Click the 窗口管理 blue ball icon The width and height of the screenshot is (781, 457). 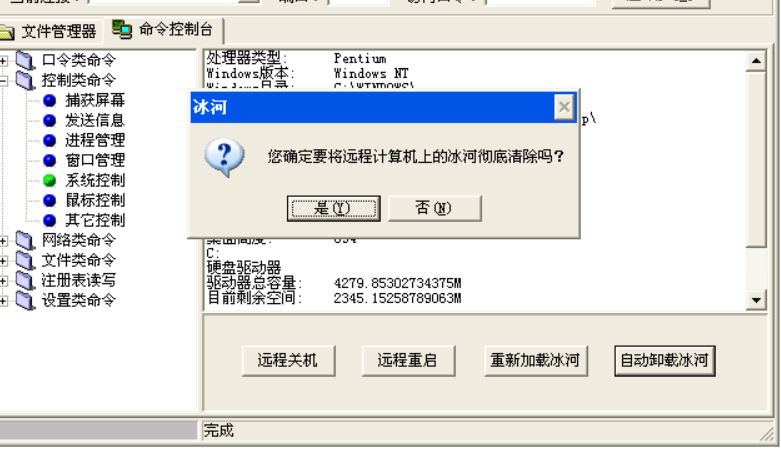coord(49,160)
